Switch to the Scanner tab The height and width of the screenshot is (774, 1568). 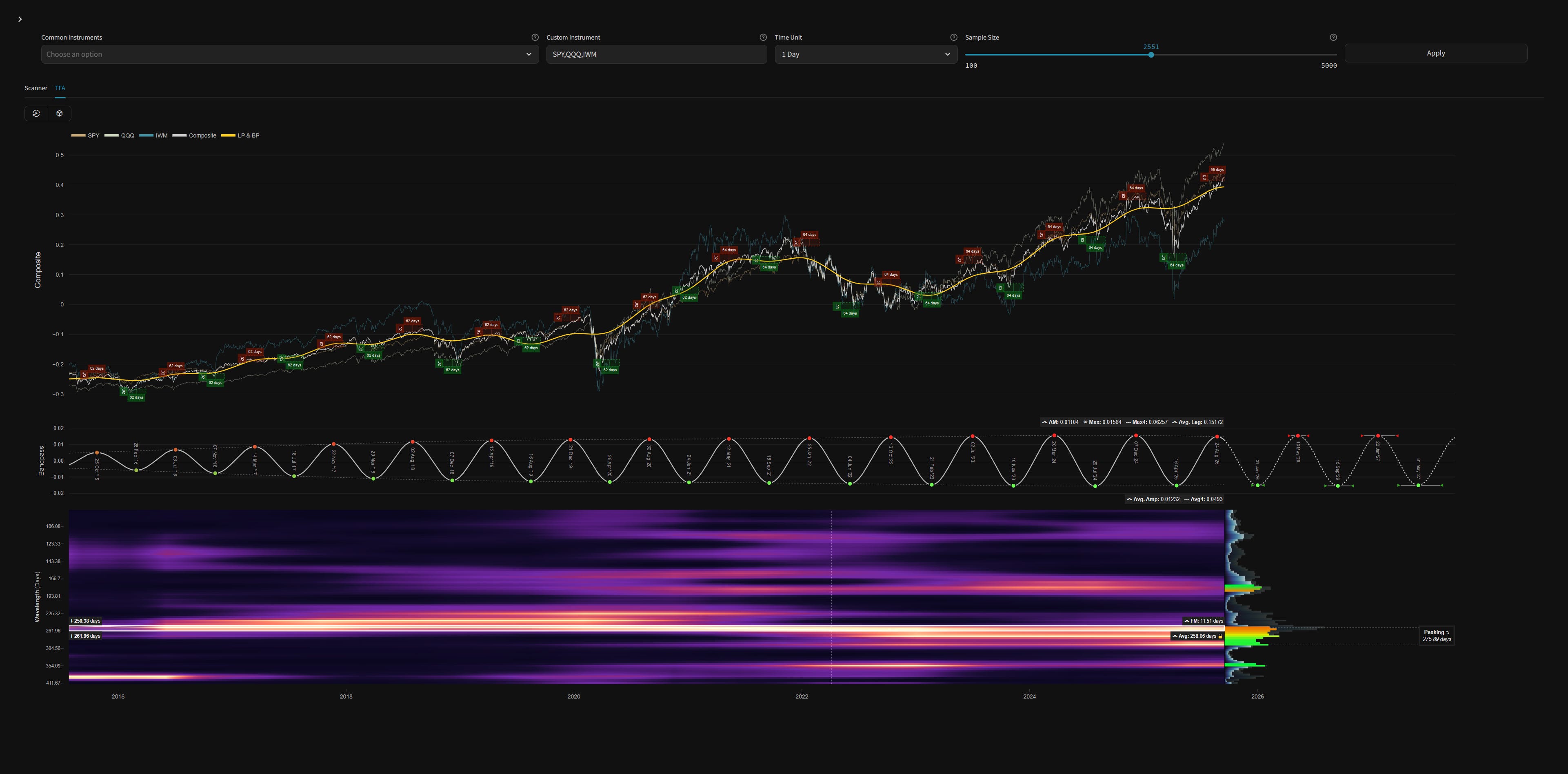tap(36, 88)
